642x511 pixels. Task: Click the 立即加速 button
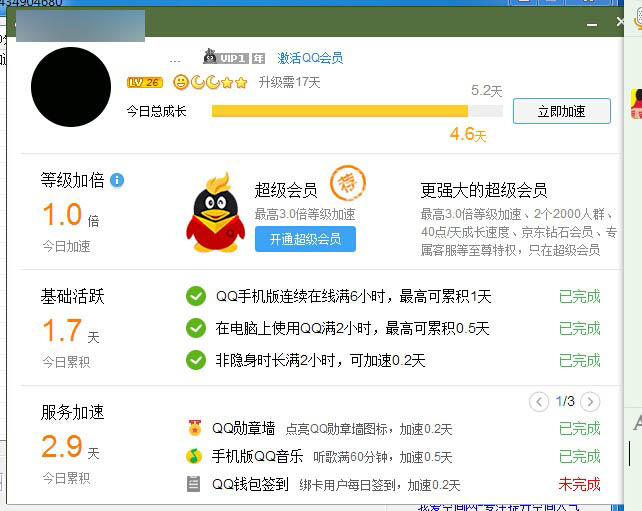click(562, 111)
